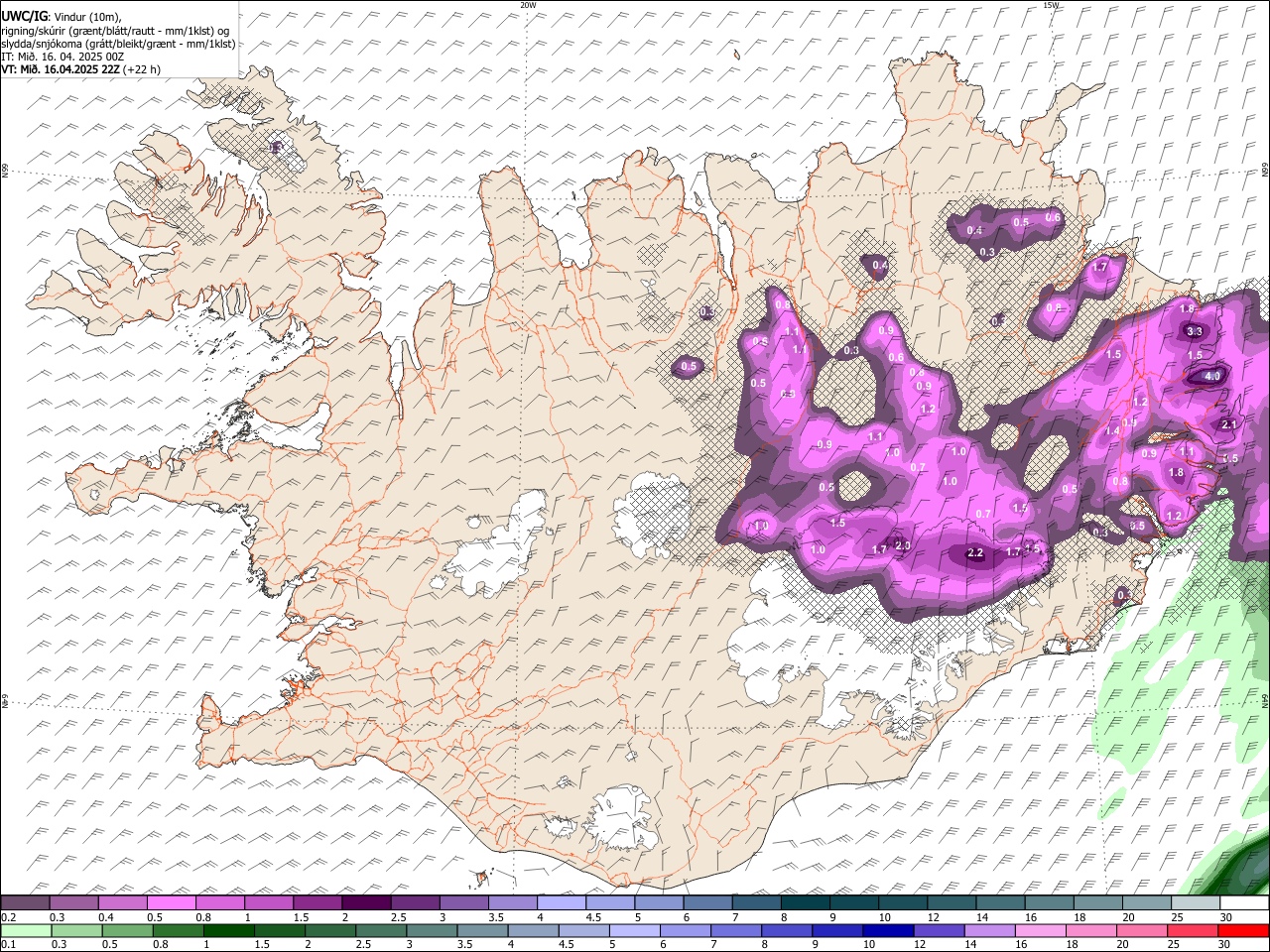Click the 2.5 label on the top snow scale
The image size is (1270, 952).
tap(398, 917)
